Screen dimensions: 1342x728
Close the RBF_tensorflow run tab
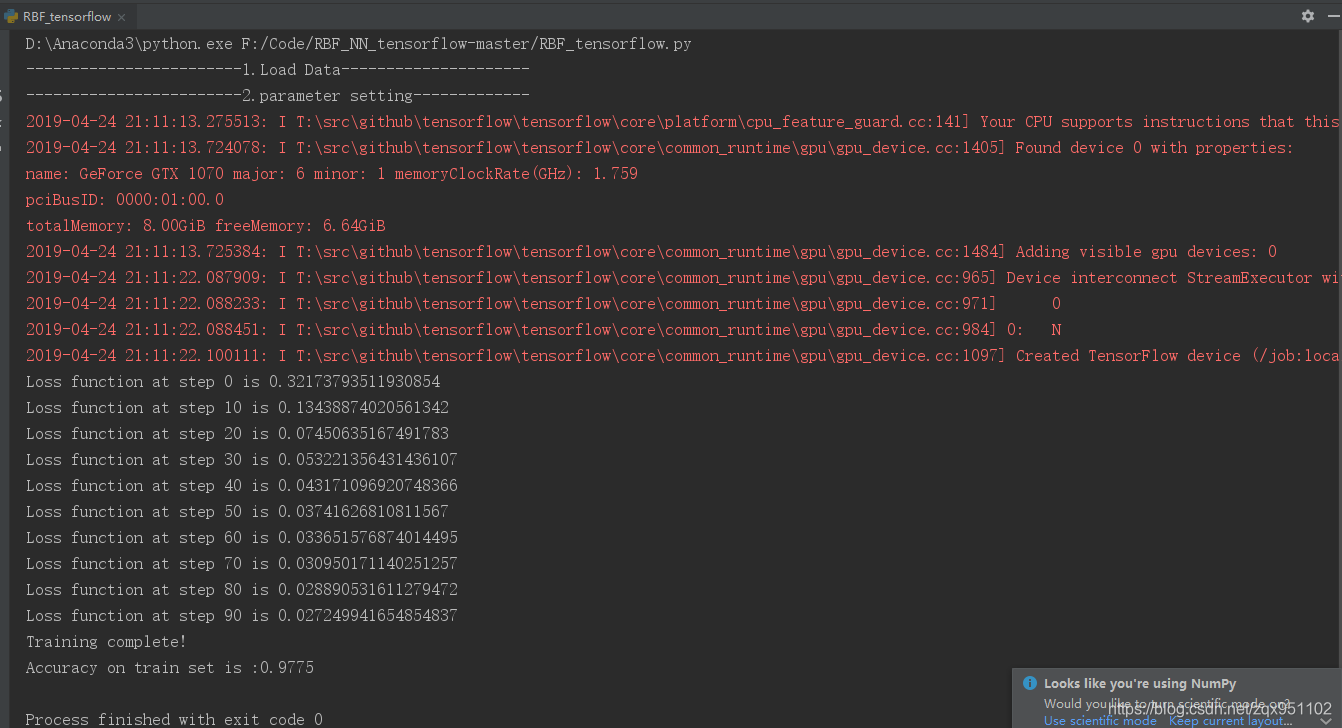(x=122, y=17)
